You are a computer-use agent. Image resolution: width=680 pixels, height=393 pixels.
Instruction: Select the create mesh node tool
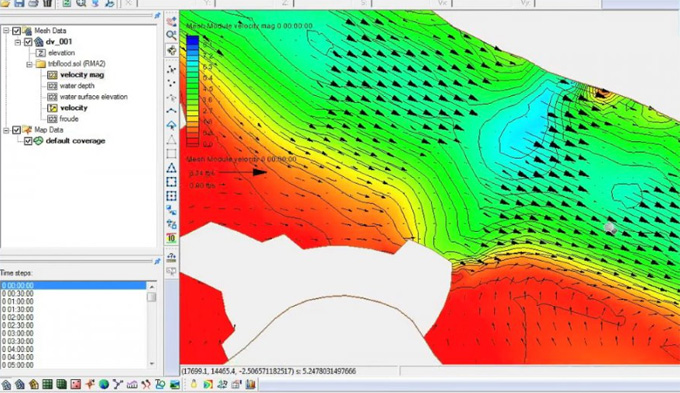[x=172, y=83]
